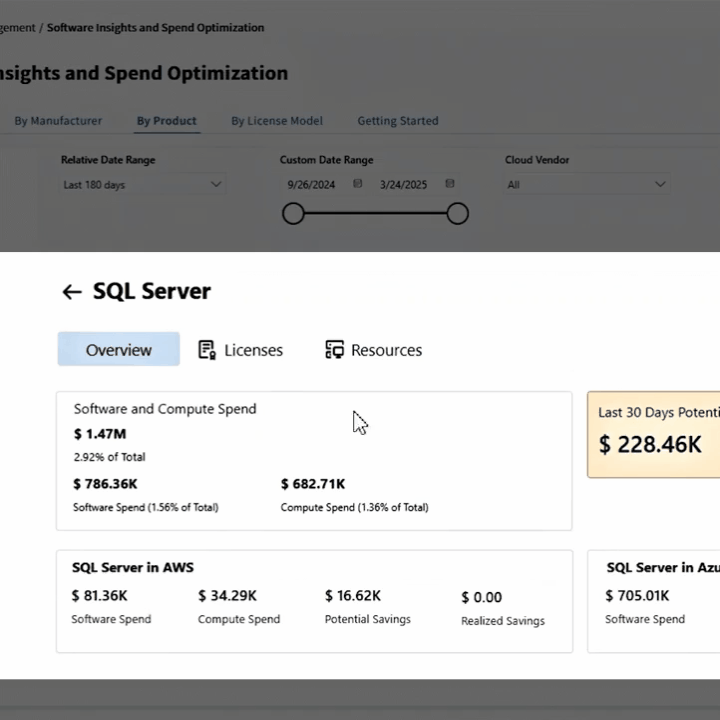This screenshot has height=720, width=720.
Task: Click the left handle of date range slider
Action: (293, 213)
